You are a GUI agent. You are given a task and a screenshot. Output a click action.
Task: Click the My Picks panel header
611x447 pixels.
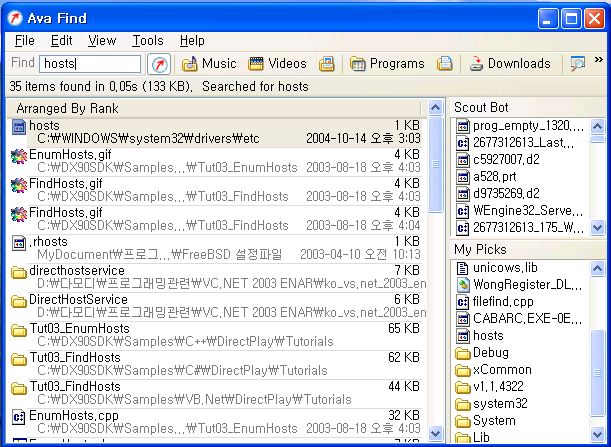(528, 249)
